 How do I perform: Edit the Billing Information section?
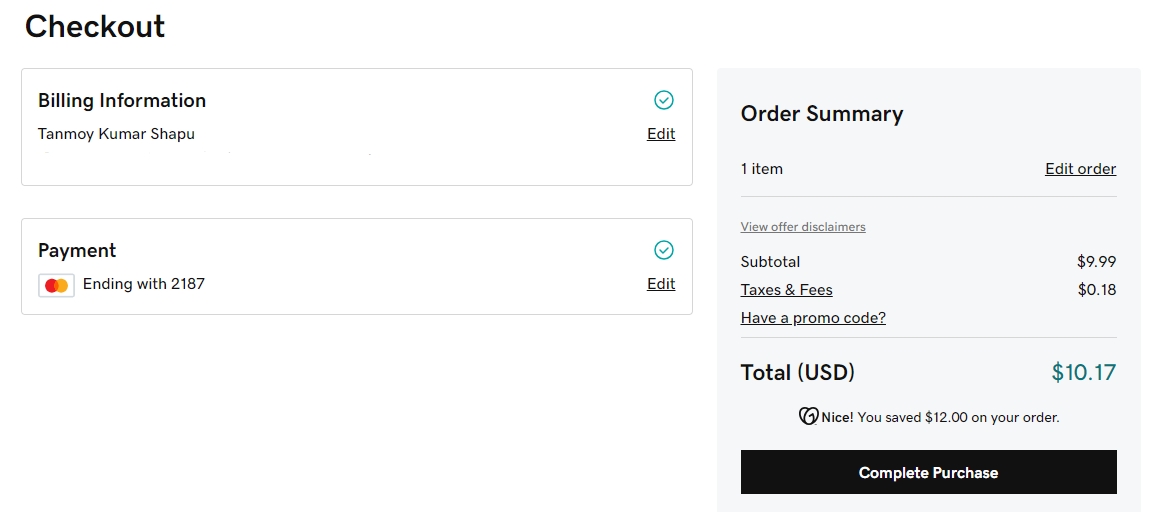[661, 134]
